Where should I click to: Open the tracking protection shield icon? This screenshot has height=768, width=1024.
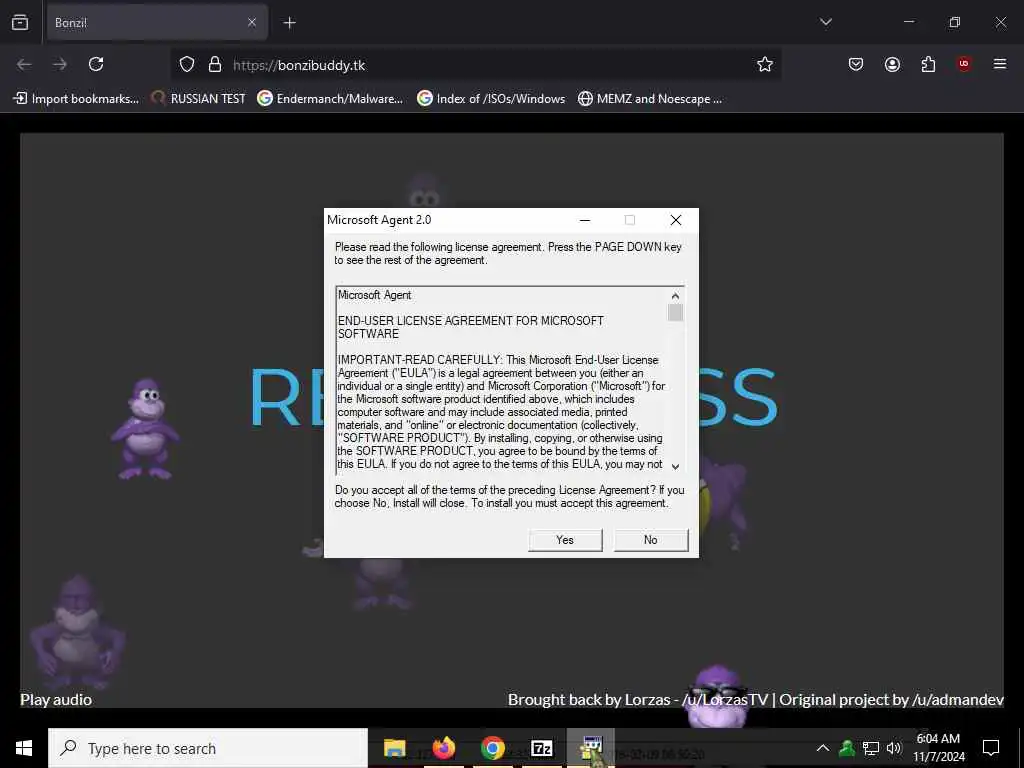[x=187, y=65]
